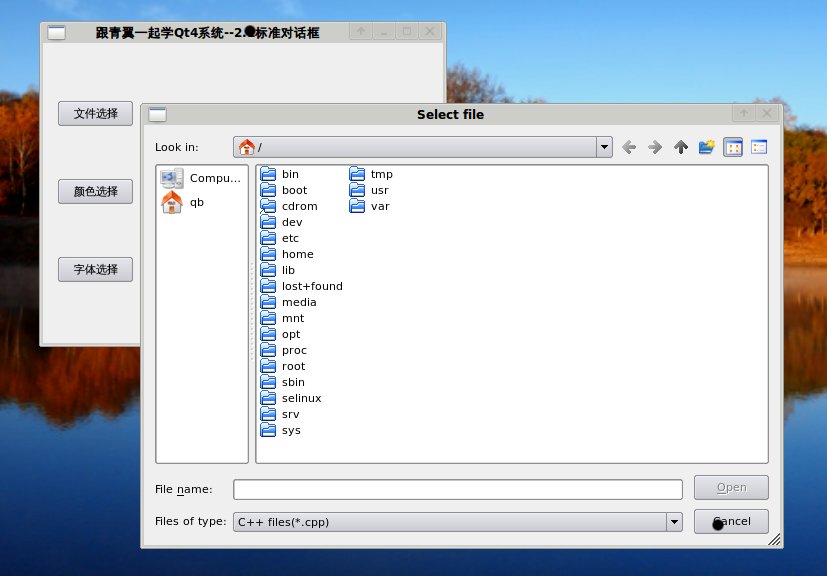Create a new folder using toolbar icon

(707, 147)
